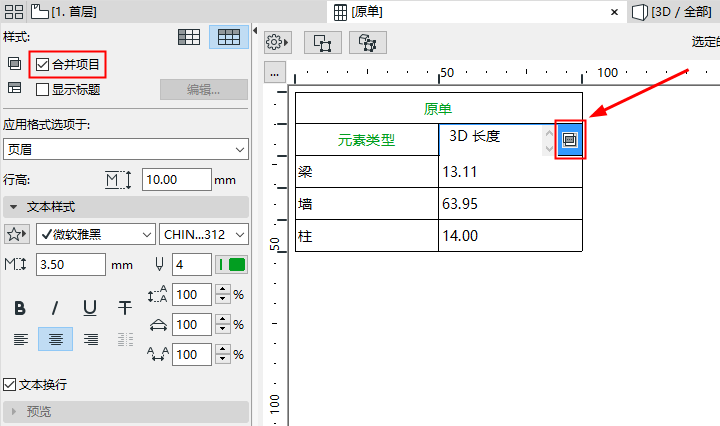
Task: Uncheck the 合并项目 checkbox
Action: tap(42, 64)
